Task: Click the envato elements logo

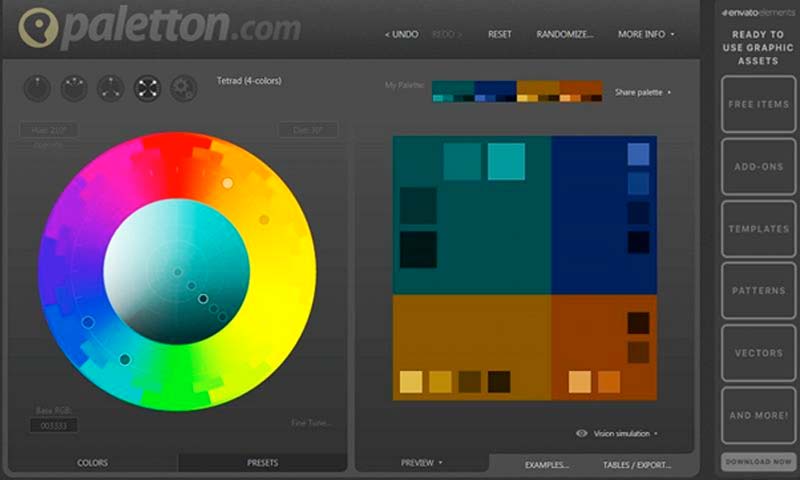Action: click(x=758, y=12)
